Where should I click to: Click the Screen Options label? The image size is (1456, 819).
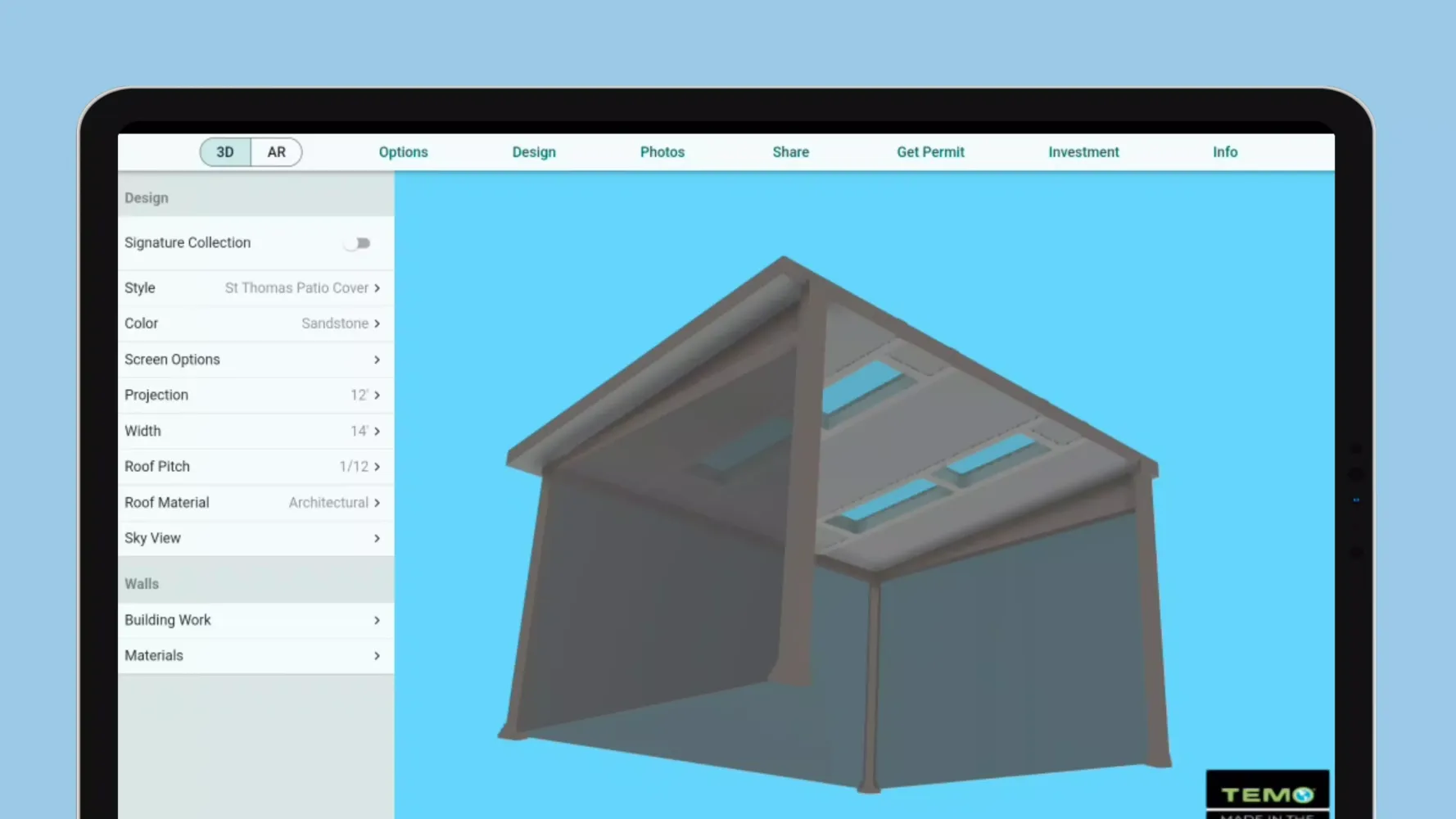point(172,360)
